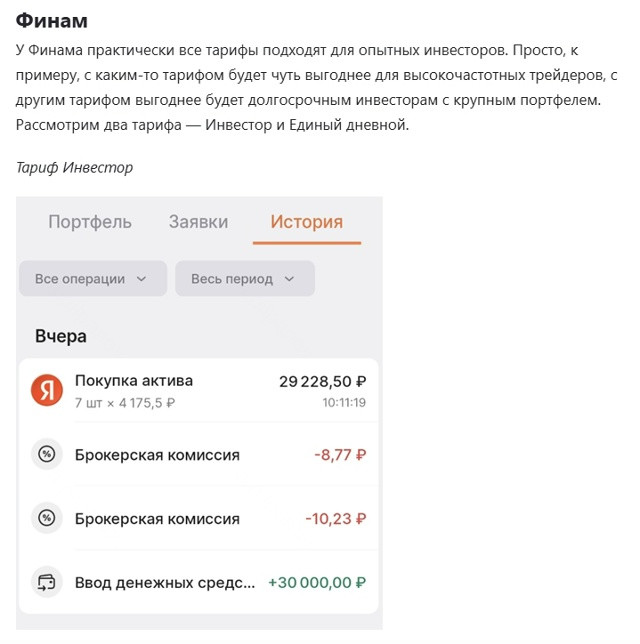
Task: Expand chevron on Все операции filter
Action: [x=141, y=279]
